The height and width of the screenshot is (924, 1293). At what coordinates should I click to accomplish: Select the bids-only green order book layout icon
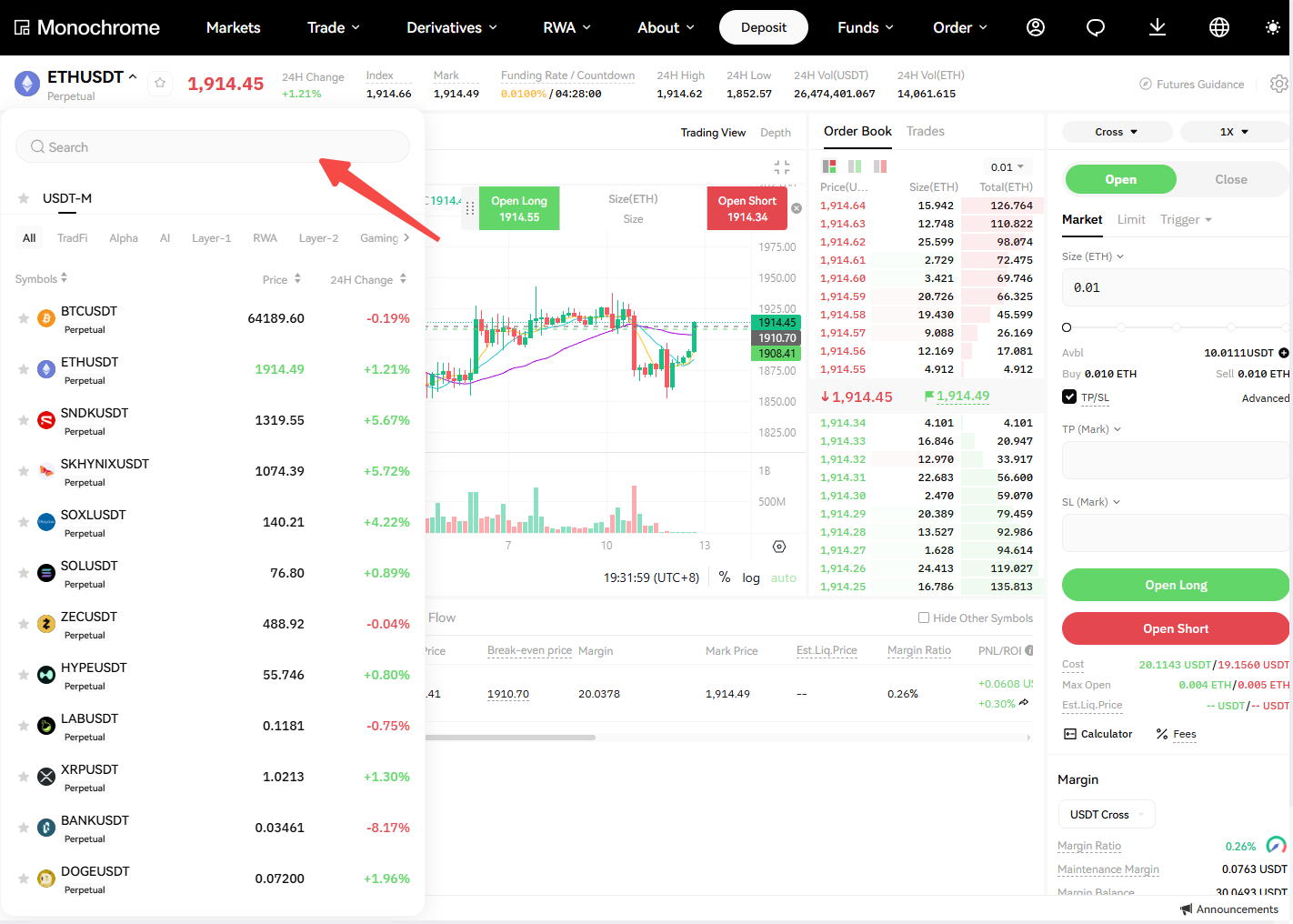click(855, 166)
